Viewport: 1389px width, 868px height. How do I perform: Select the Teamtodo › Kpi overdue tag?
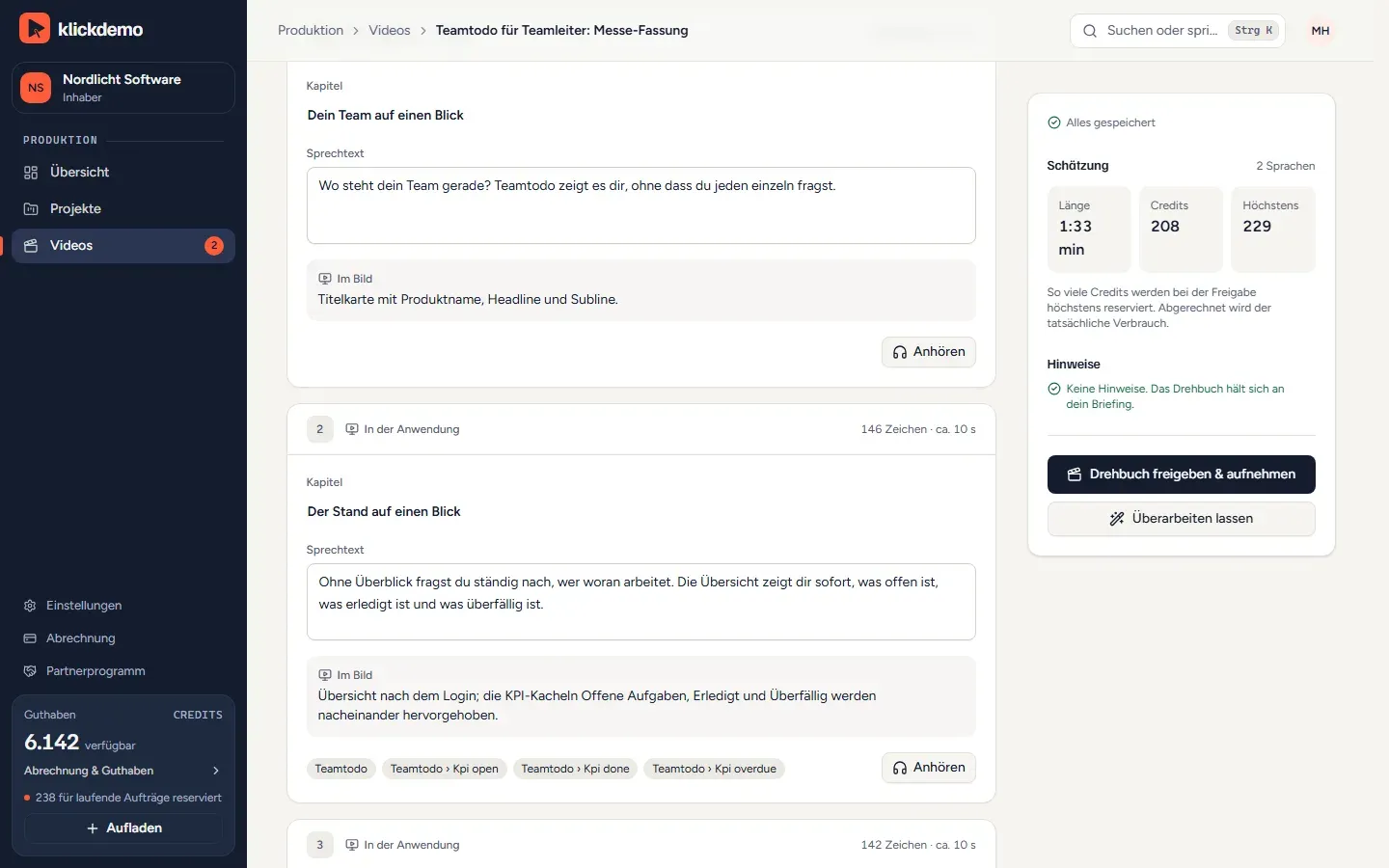(x=714, y=769)
